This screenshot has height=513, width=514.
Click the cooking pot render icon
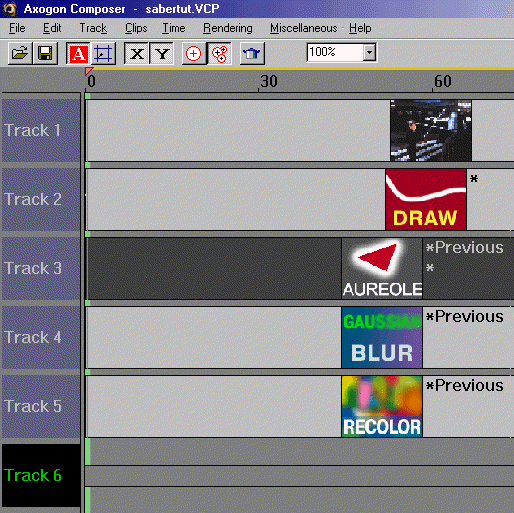[252, 53]
